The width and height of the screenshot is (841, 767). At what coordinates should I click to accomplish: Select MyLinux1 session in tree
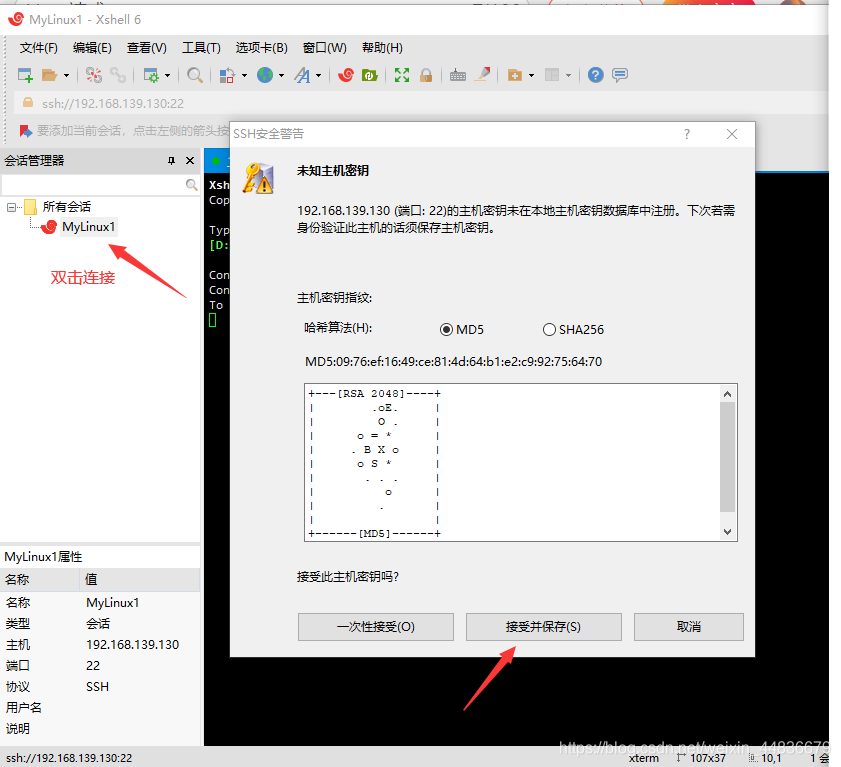pyautogui.click(x=88, y=227)
